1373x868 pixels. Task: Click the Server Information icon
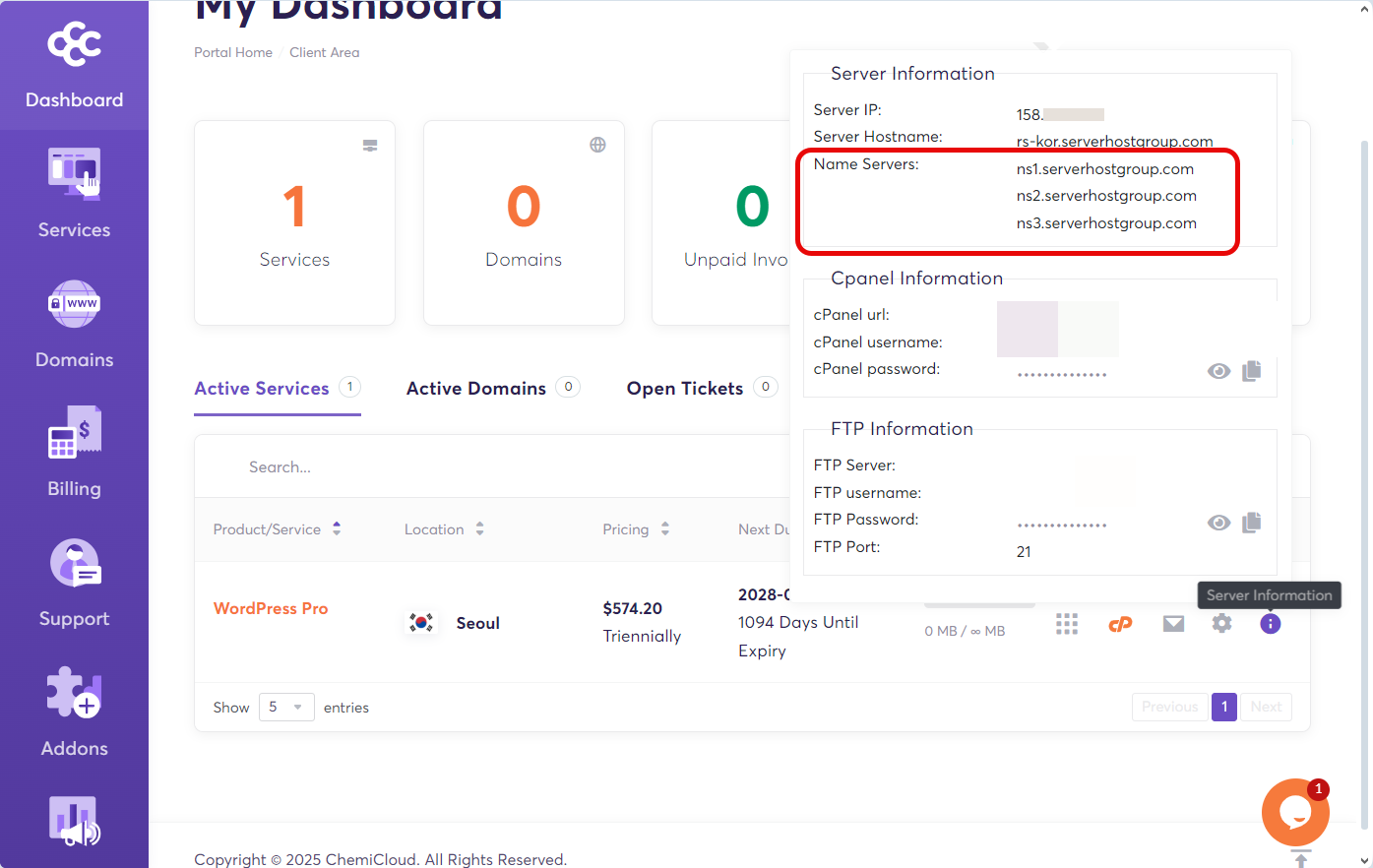coord(1270,624)
